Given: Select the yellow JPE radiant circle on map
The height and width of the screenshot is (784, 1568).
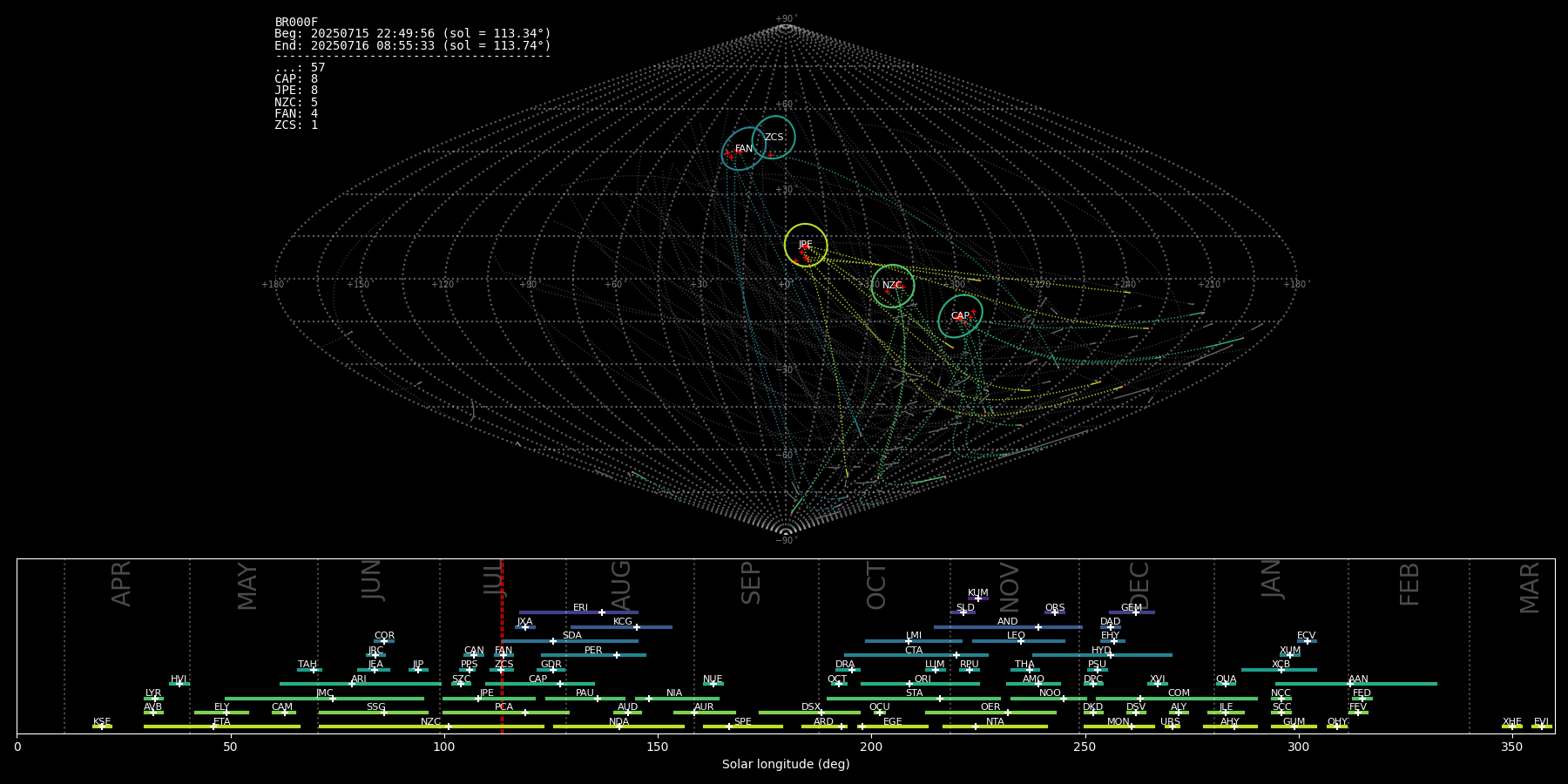Looking at the screenshot, I should pyautogui.click(x=806, y=245).
